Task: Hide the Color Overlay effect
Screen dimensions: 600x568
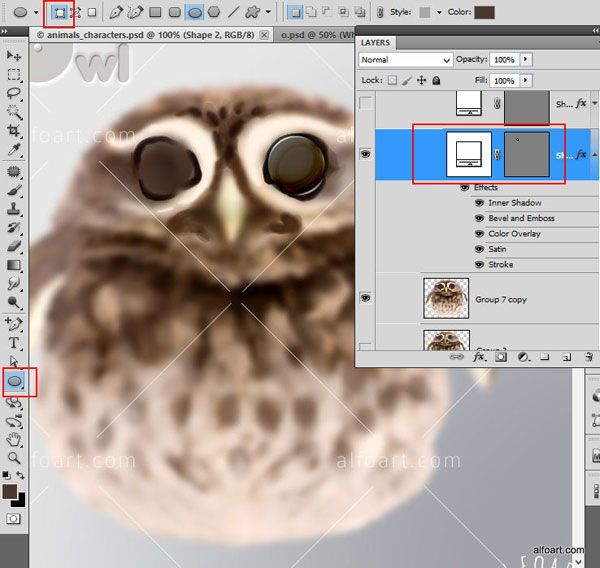Action: 479,234
